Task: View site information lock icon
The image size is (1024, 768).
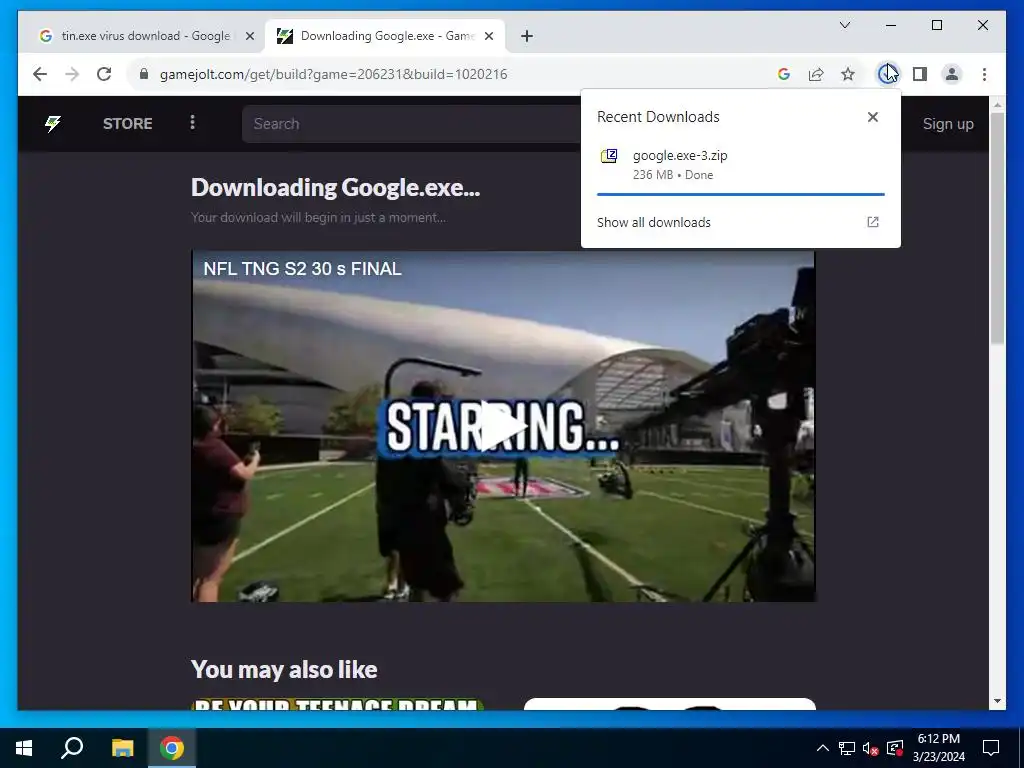Action: 144,74
